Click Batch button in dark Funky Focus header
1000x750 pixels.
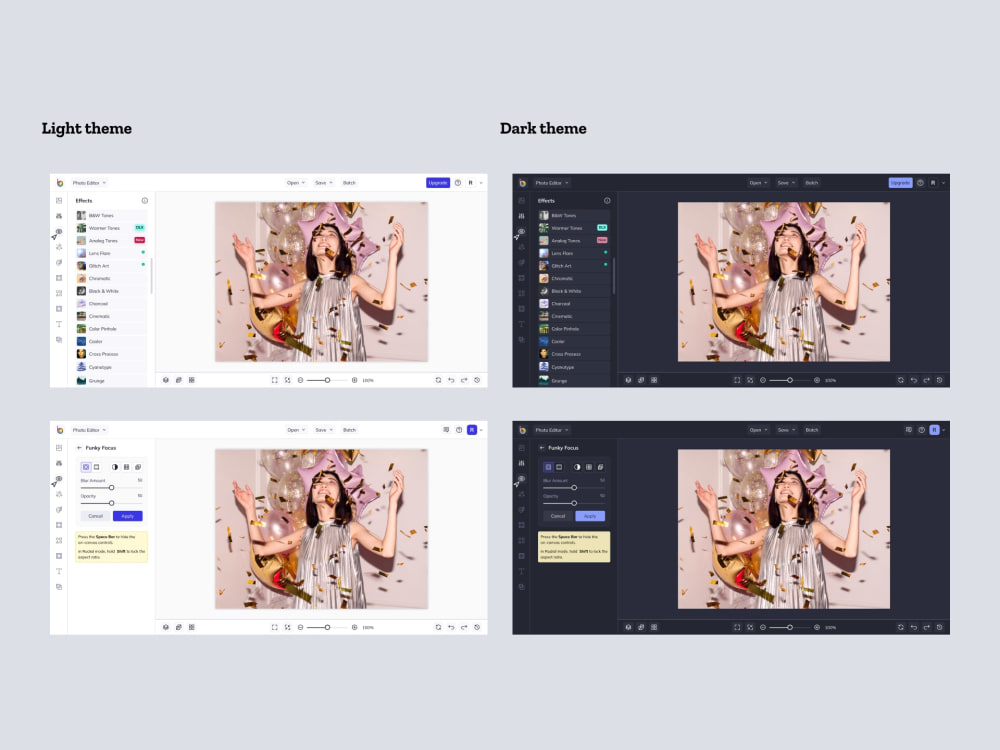(811, 430)
